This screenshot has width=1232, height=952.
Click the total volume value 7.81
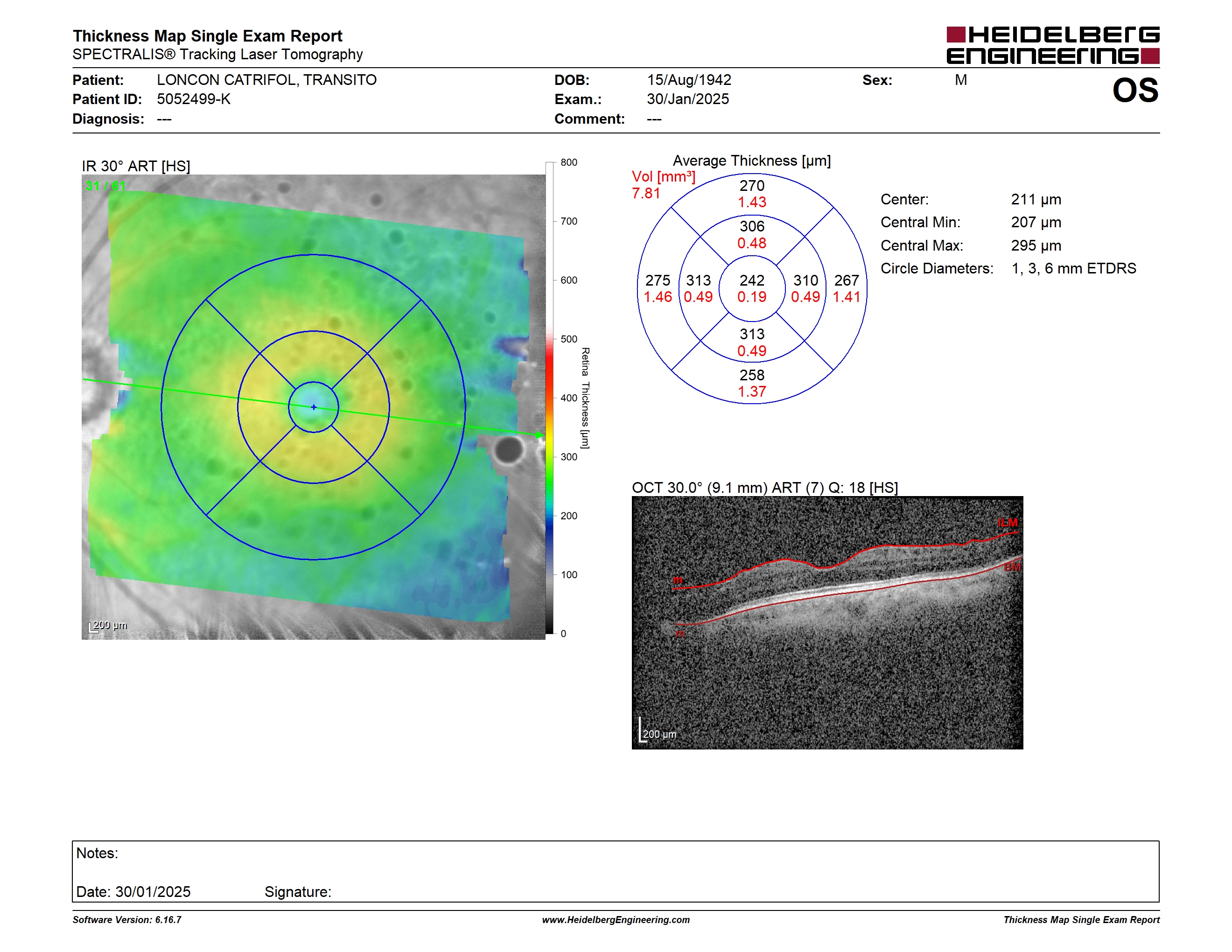coord(646,194)
